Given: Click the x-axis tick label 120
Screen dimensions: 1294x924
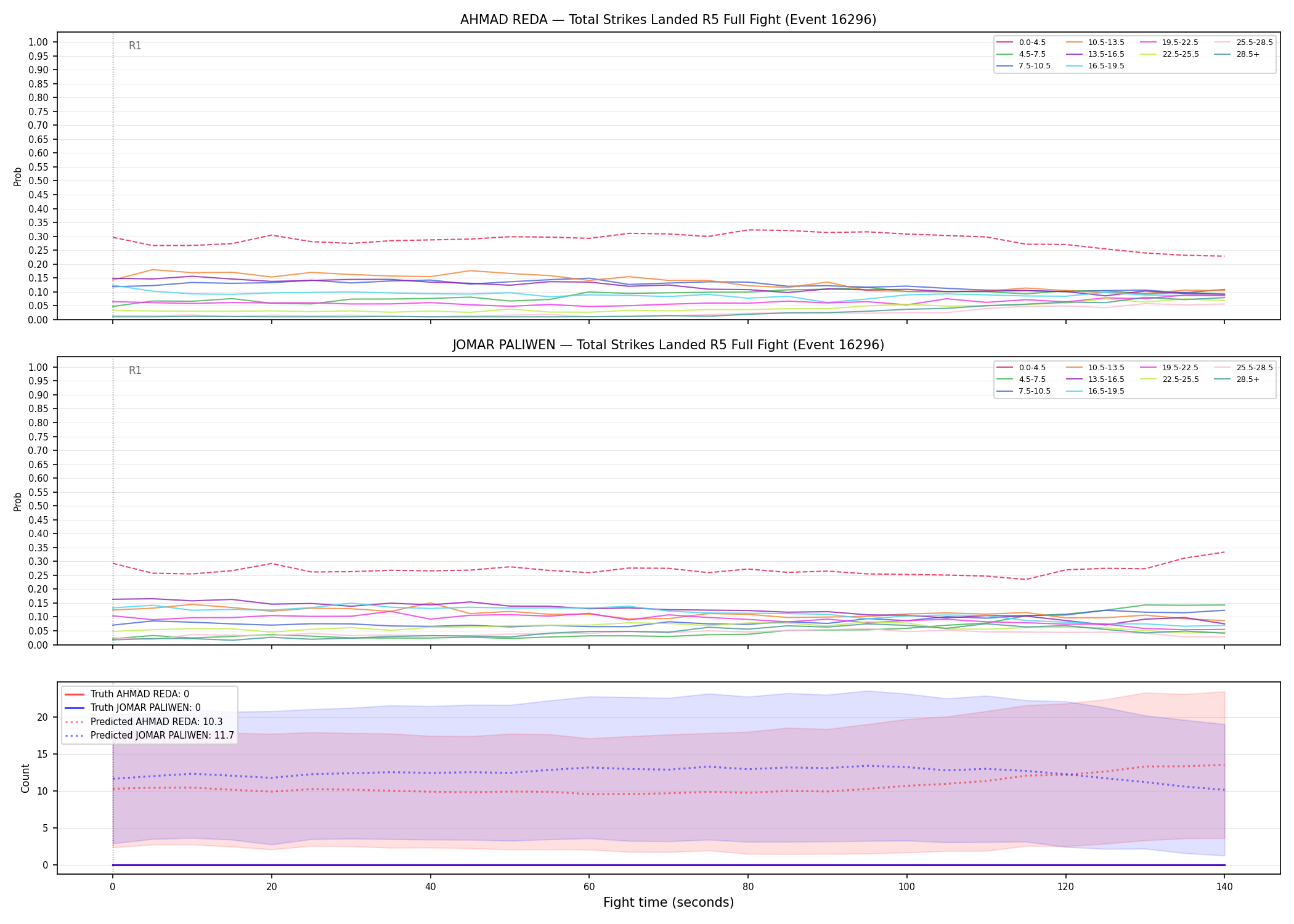Looking at the screenshot, I should [x=1065, y=887].
